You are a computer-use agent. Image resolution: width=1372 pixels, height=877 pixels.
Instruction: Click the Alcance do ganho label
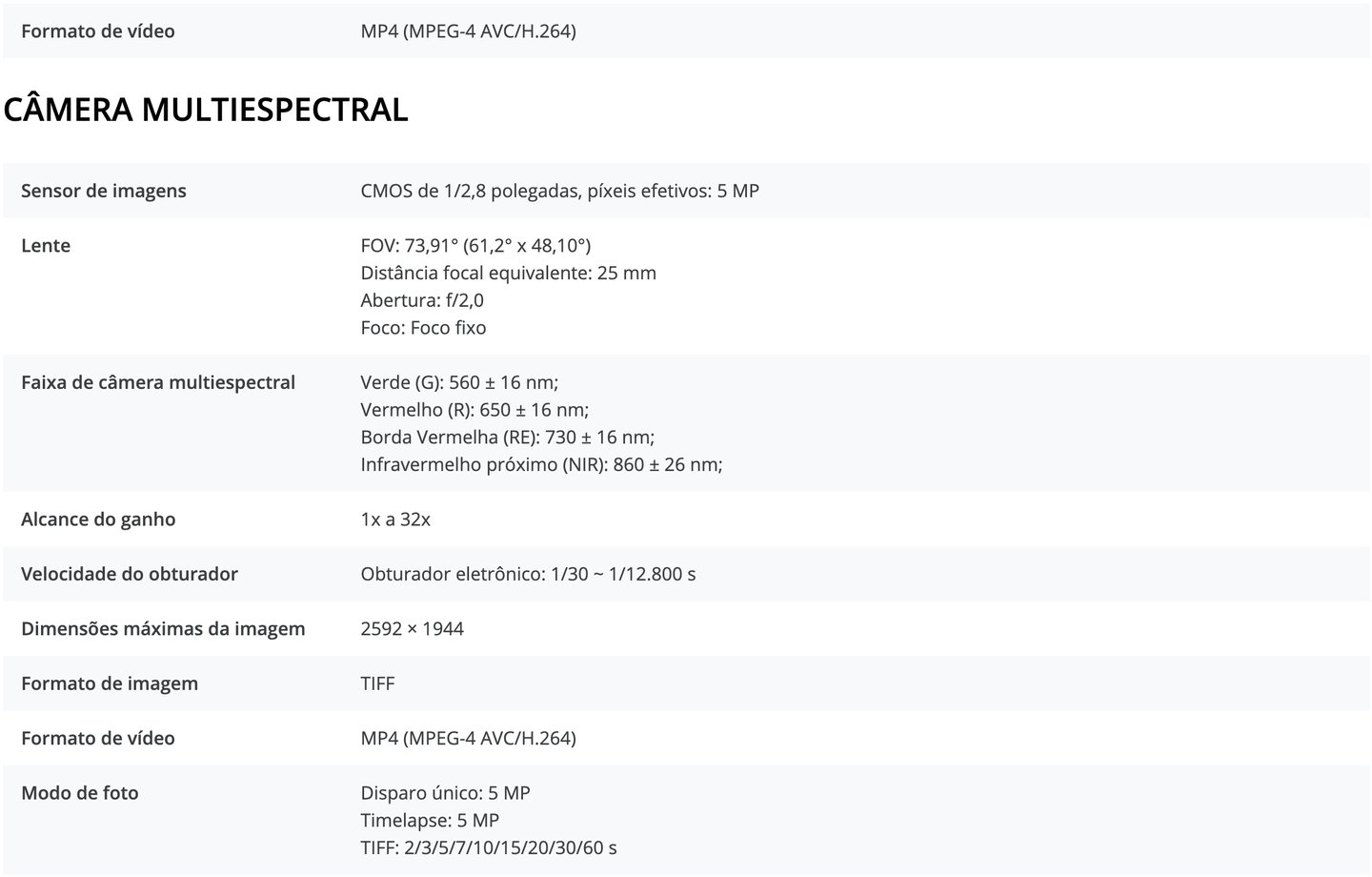98,520
